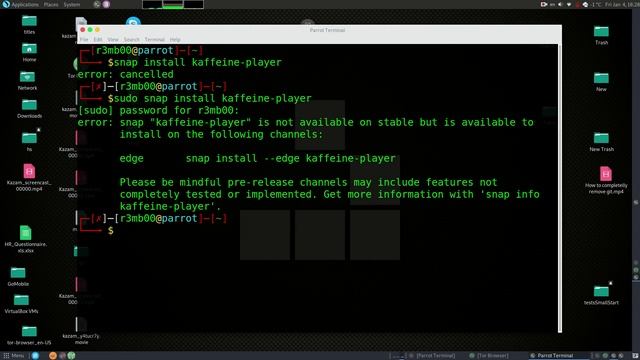Click 'snap install --edge kaffeine-player' text
The width and height of the screenshot is (640, 360).
pyautogui.click(x=291, y=158)
